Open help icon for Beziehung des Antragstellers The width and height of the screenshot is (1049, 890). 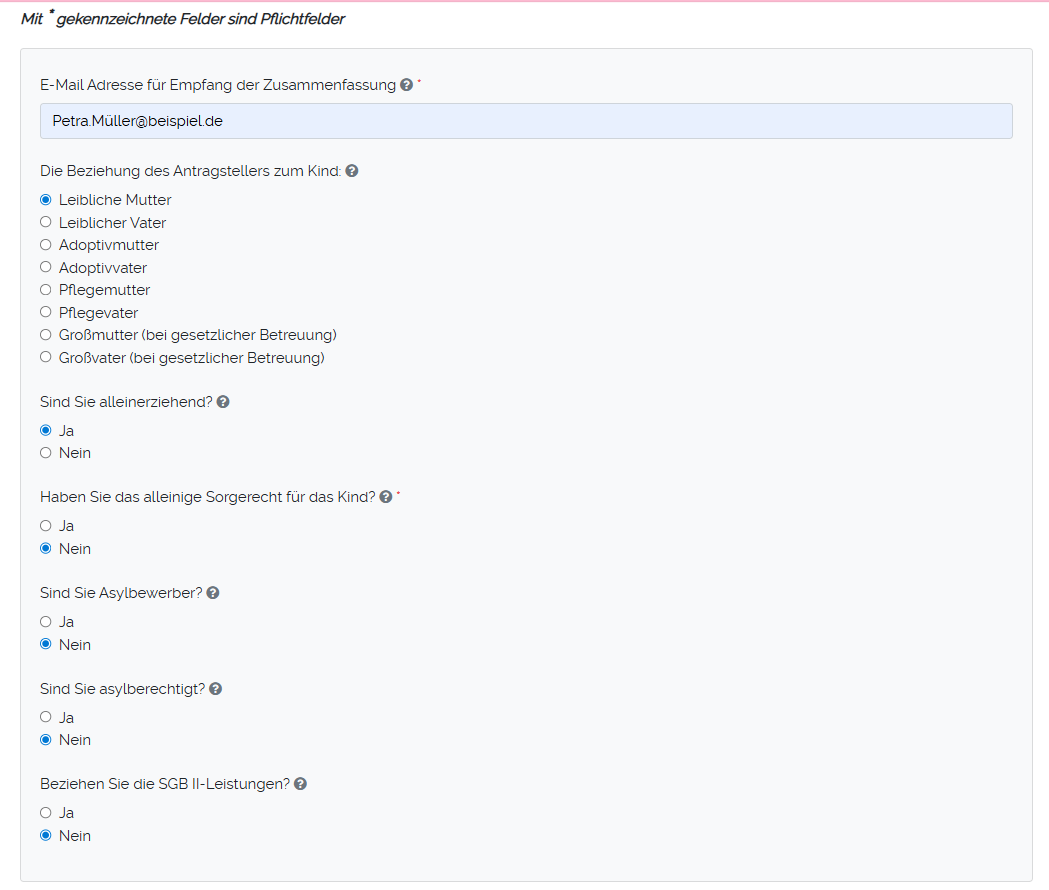(x=352, y=171)
